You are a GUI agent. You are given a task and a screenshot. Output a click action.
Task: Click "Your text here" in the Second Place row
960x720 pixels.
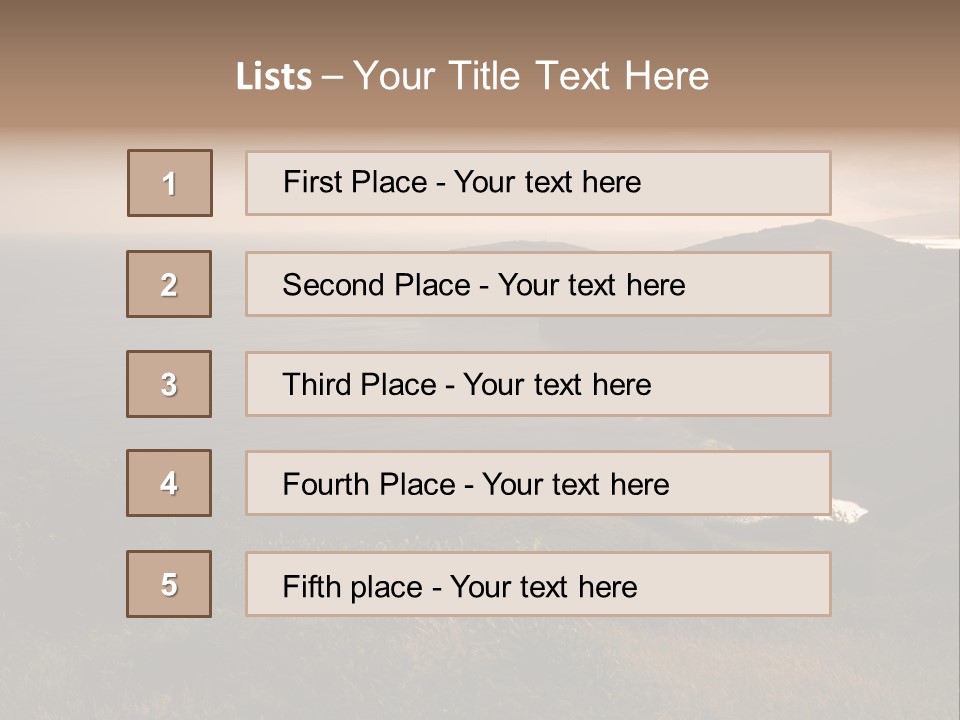(x=591, y=285)
